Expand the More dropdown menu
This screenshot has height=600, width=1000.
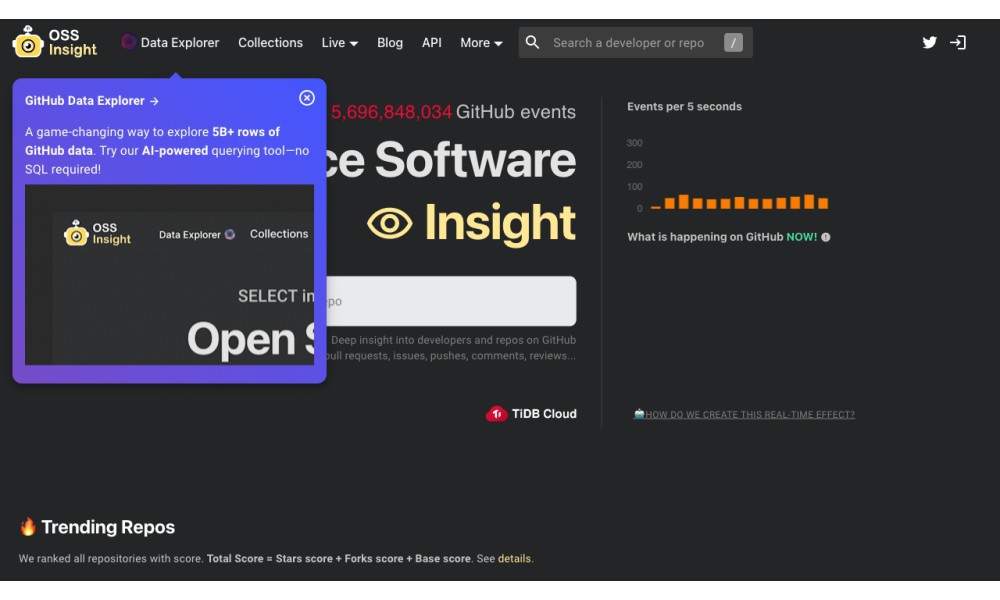(x=481, y=43)
